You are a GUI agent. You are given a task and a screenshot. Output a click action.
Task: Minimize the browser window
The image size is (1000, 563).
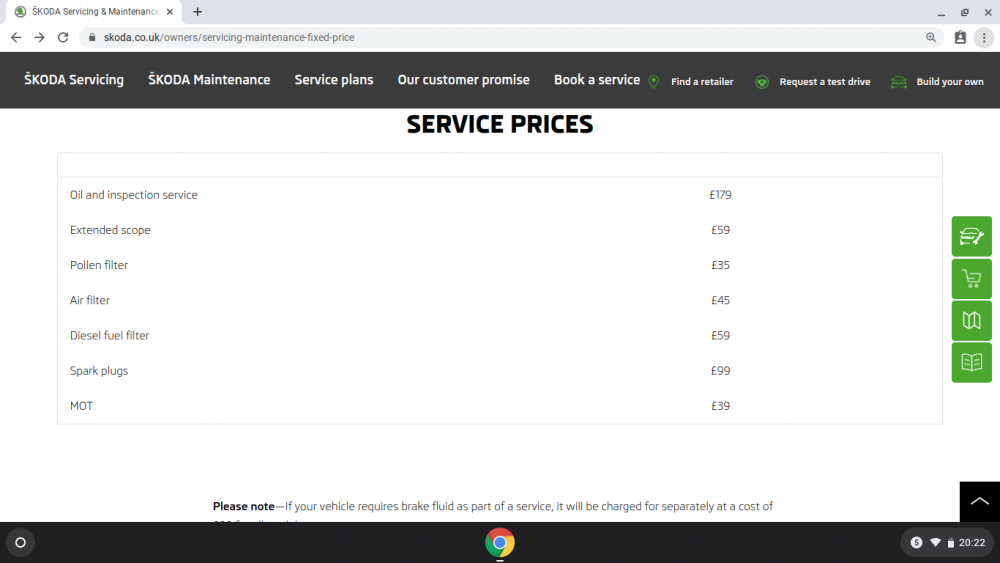(x=941, y=12)
